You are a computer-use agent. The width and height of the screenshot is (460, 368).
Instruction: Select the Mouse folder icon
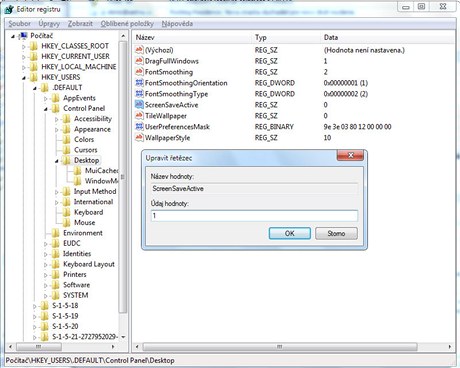click(67, 222)
